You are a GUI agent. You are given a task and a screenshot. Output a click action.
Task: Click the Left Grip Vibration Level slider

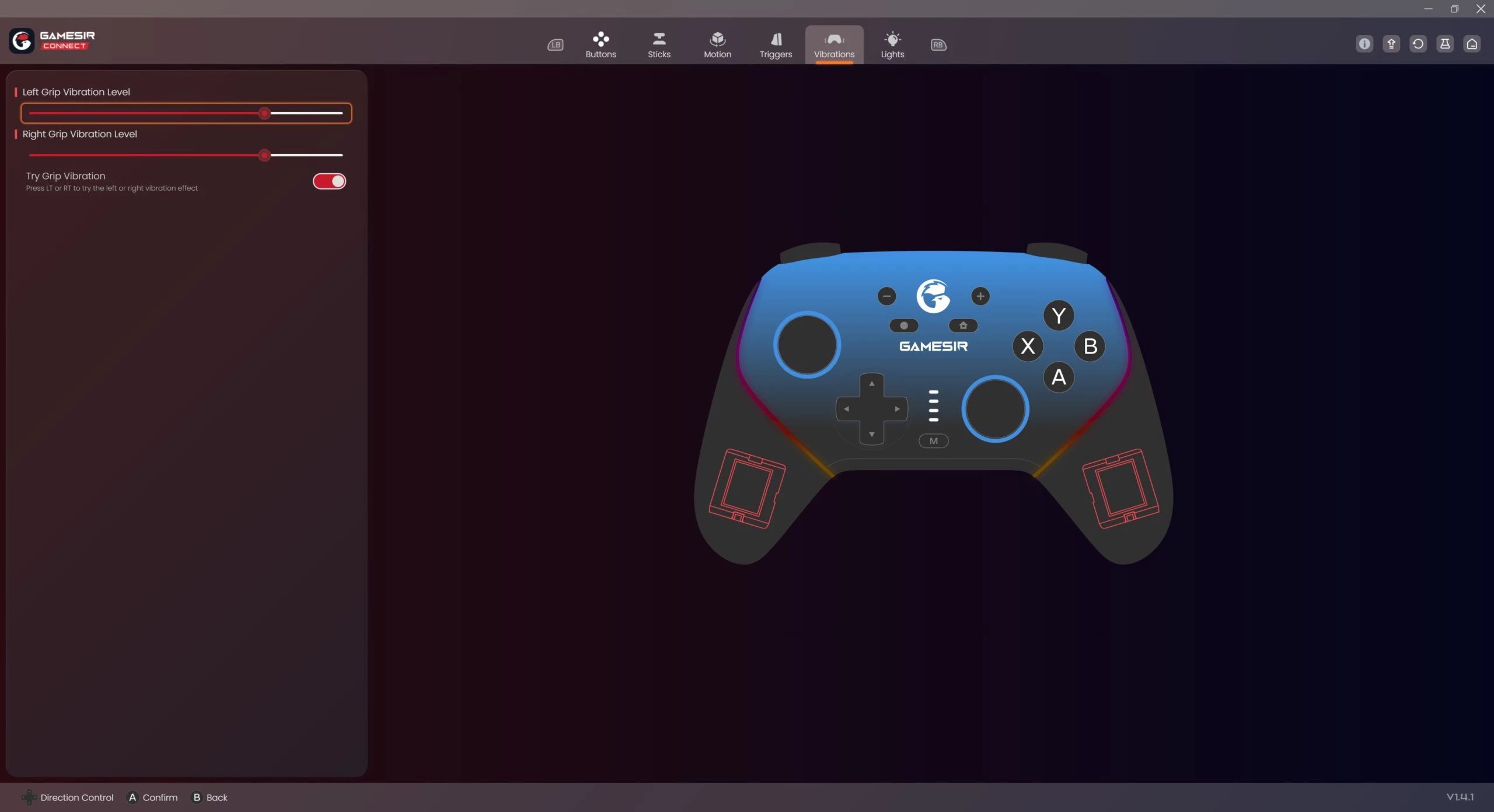click(186, 113)
